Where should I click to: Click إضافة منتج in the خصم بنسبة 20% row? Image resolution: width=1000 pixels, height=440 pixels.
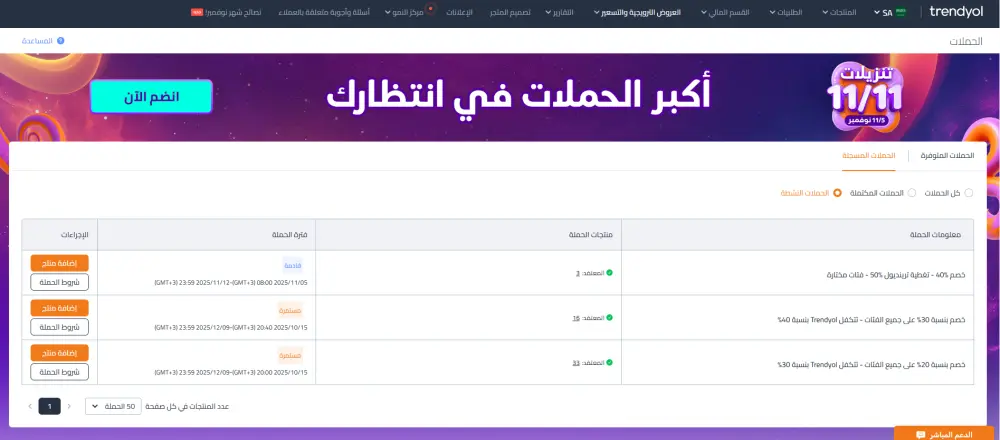[x=59, y=353]
